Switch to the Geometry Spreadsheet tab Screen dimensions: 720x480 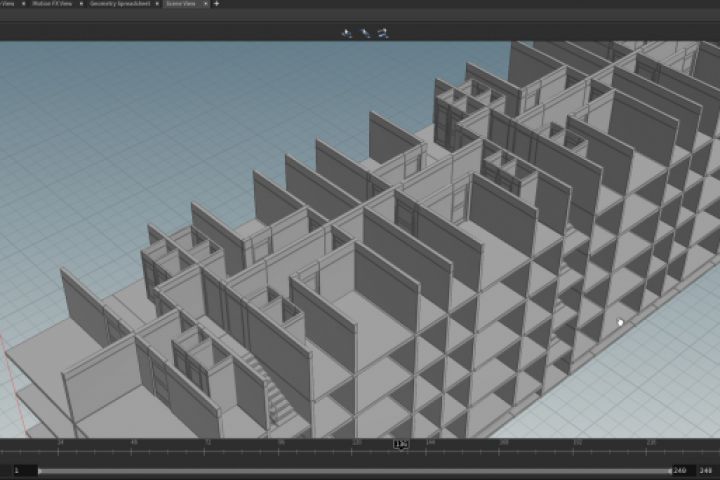point(119,4)
